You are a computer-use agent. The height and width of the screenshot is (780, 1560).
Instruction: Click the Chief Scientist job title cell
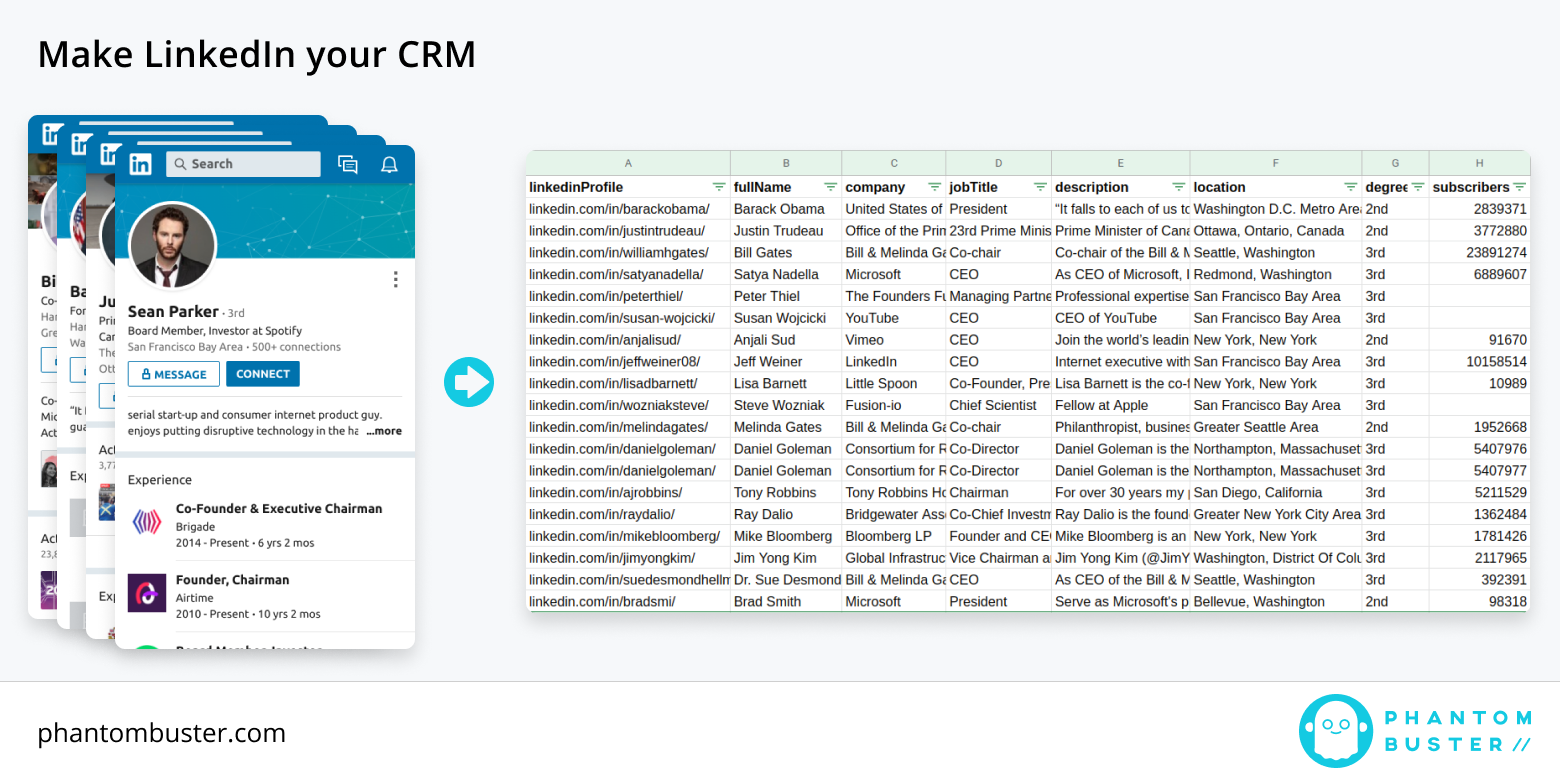coord(998,405)
